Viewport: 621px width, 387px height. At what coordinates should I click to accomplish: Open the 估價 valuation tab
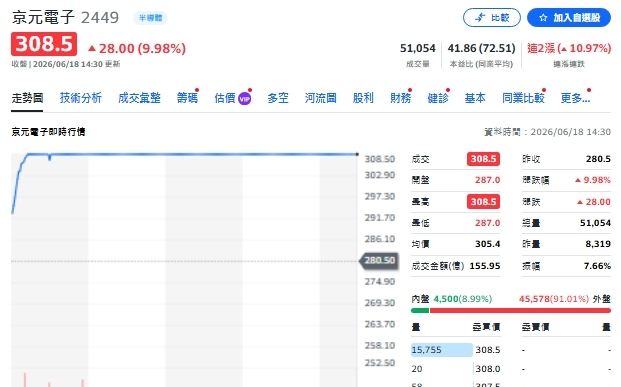[x=225, y=98]
